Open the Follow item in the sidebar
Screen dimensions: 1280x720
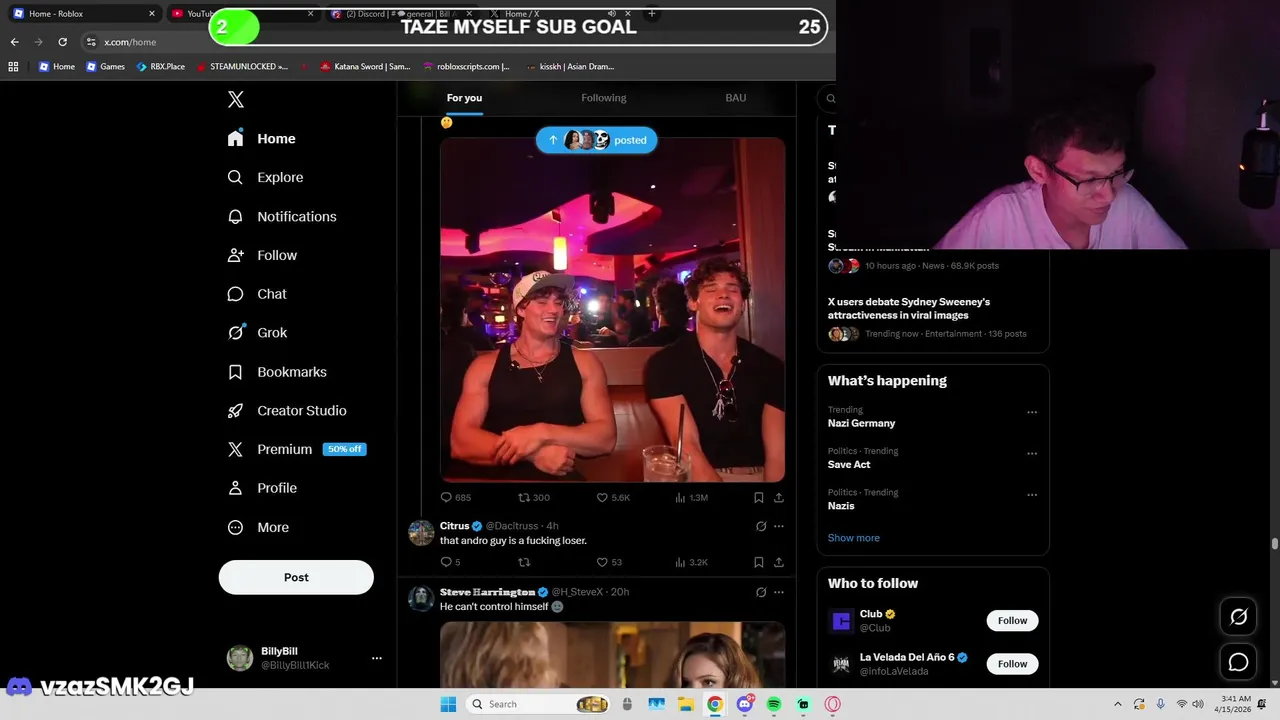tap(261, 255)
